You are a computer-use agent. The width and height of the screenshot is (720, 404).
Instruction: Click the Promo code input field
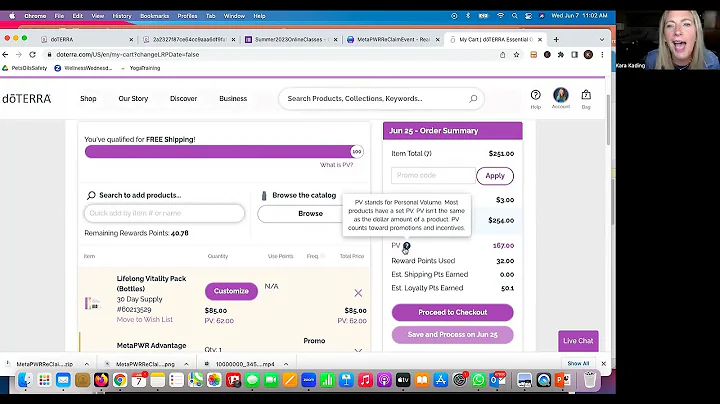pos(433,175)
